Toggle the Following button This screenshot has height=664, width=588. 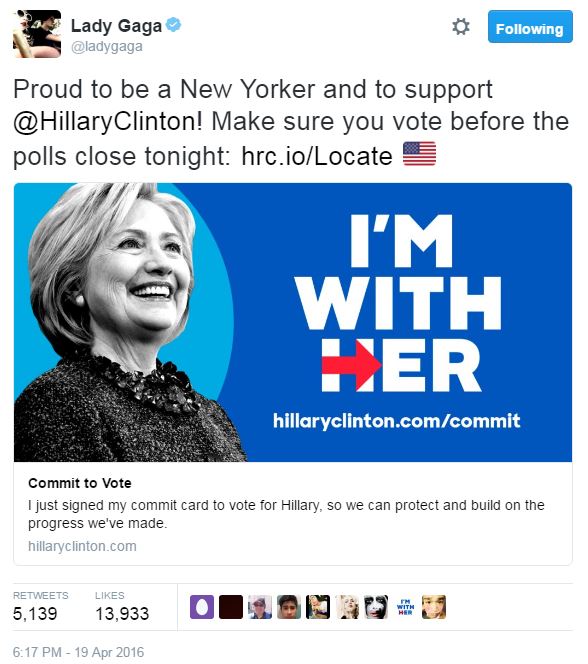click(x=530, y=27)
